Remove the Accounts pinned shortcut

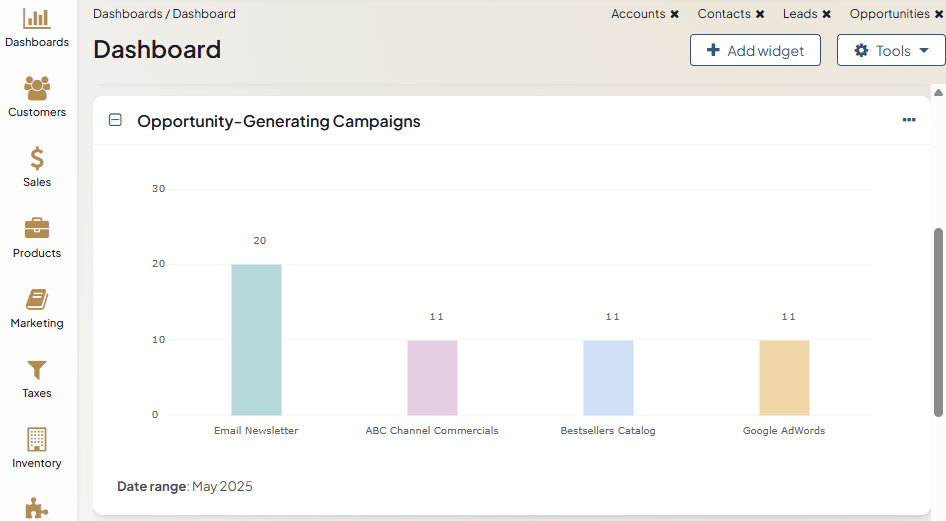675,14
